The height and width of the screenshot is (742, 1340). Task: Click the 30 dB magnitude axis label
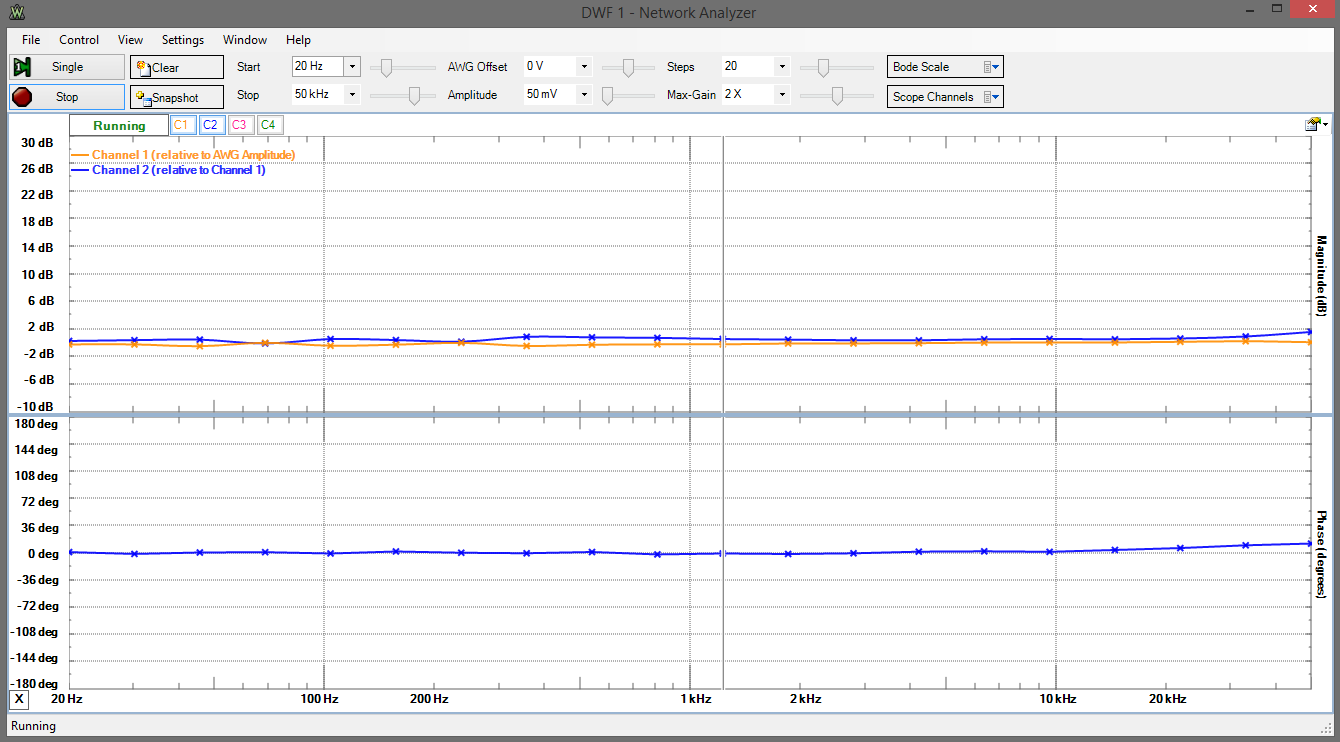click(37, 142)
